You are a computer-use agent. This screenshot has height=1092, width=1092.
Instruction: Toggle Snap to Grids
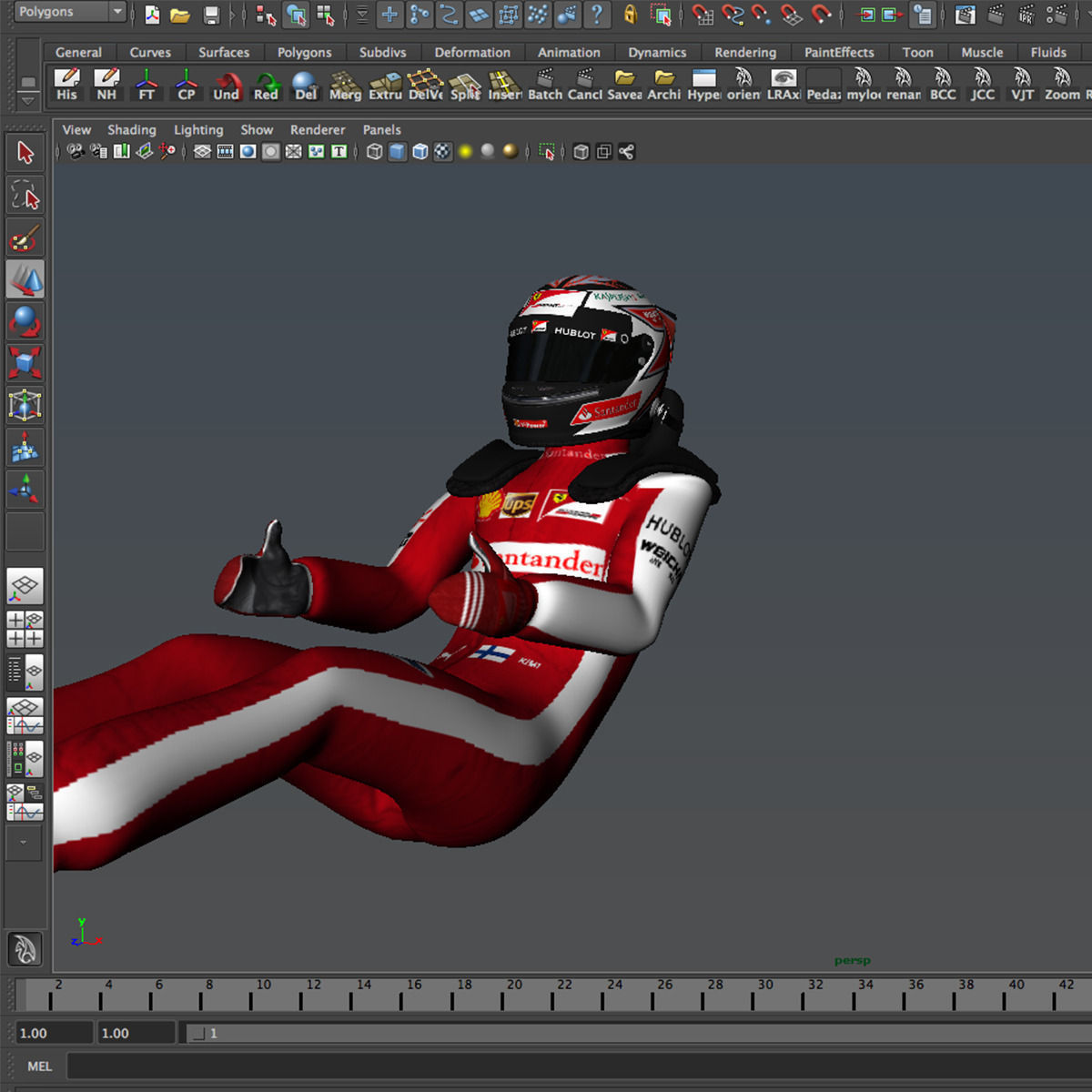702,14
